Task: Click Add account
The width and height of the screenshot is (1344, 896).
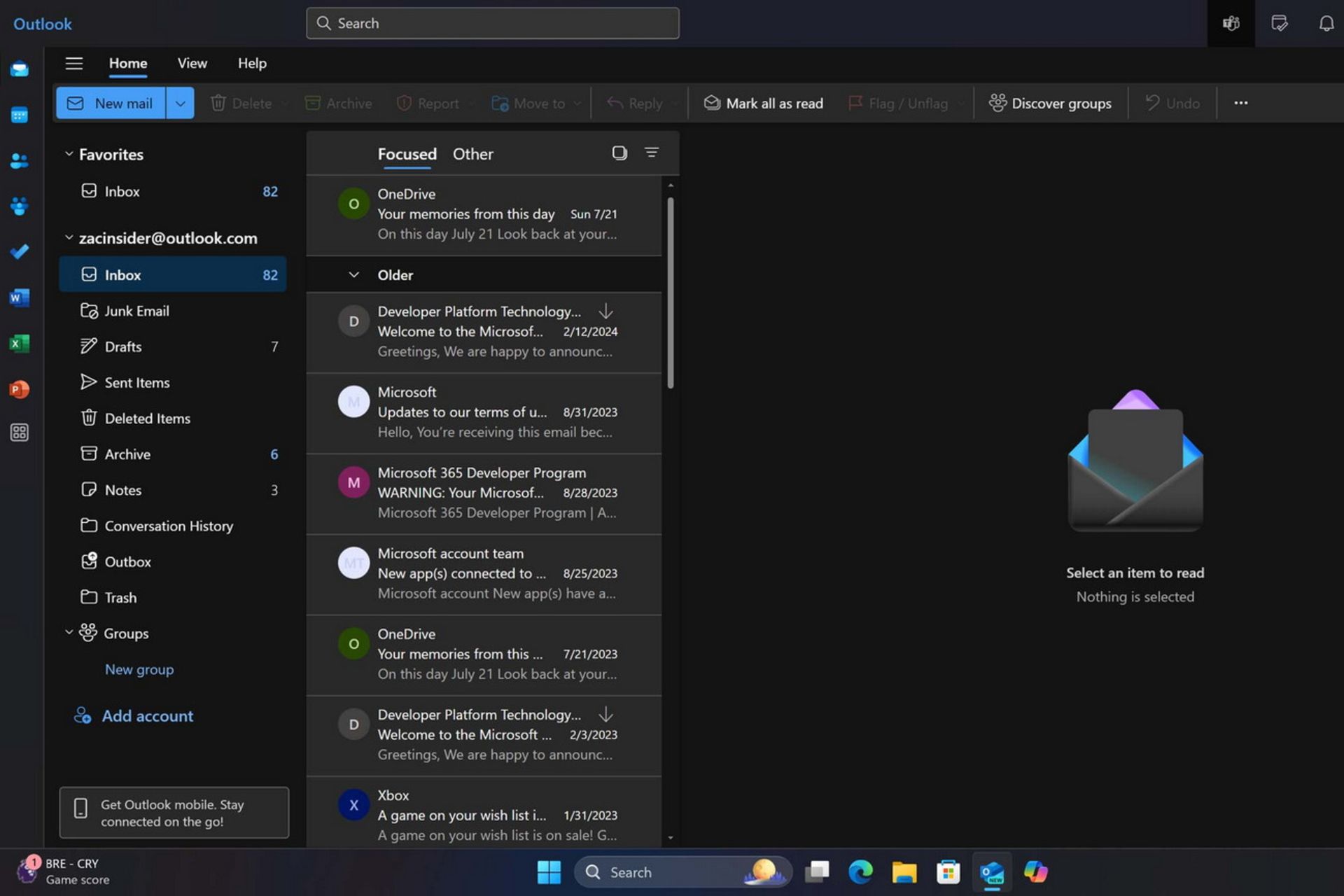Action: (134, 715)
